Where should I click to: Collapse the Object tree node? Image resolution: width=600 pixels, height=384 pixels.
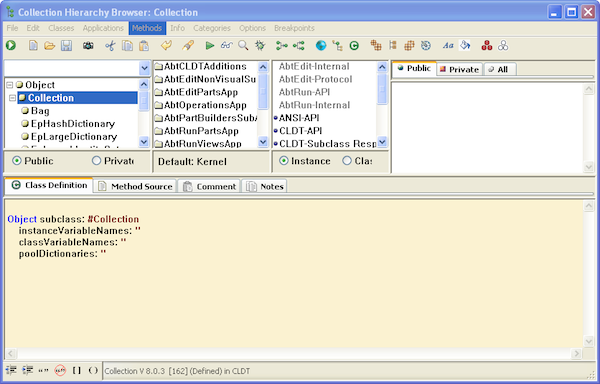point(10,85)
